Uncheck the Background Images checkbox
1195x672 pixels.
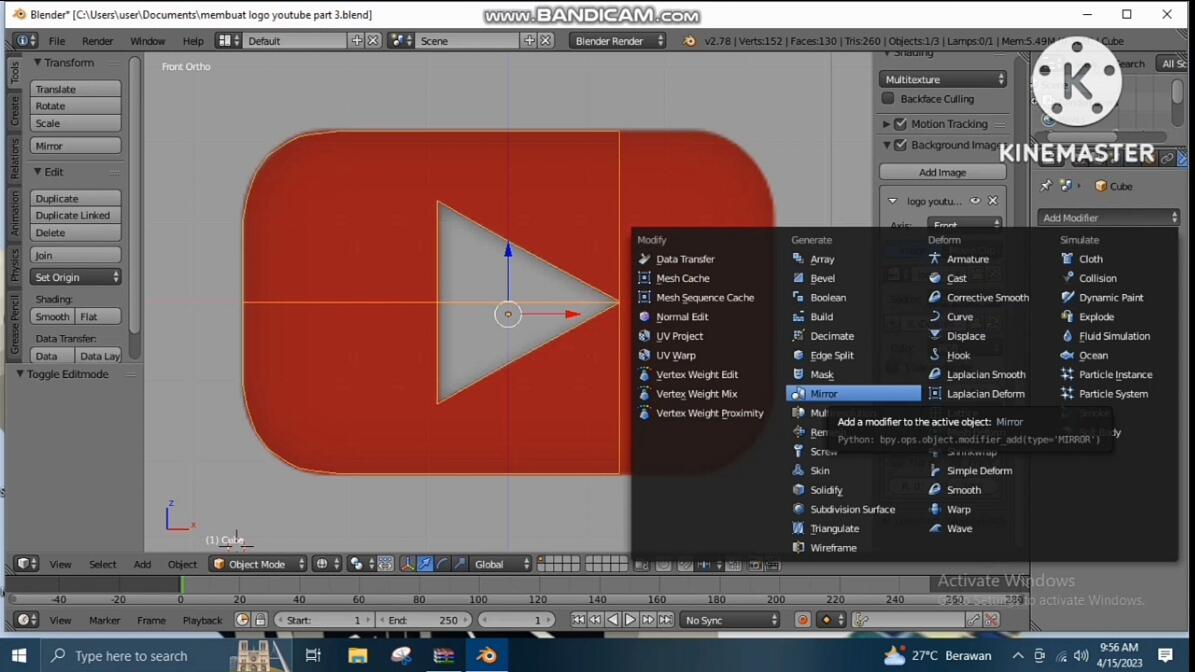(901, 145)
